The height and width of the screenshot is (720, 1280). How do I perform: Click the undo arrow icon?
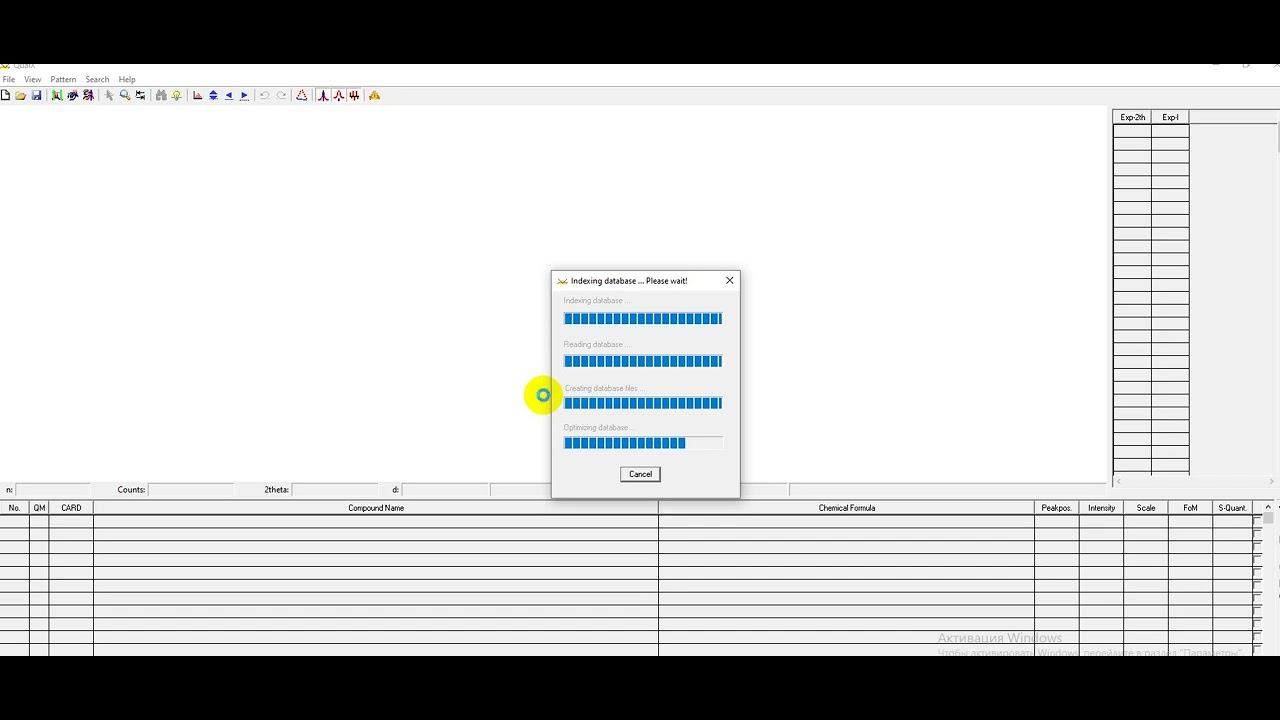[x=265, y=95]
